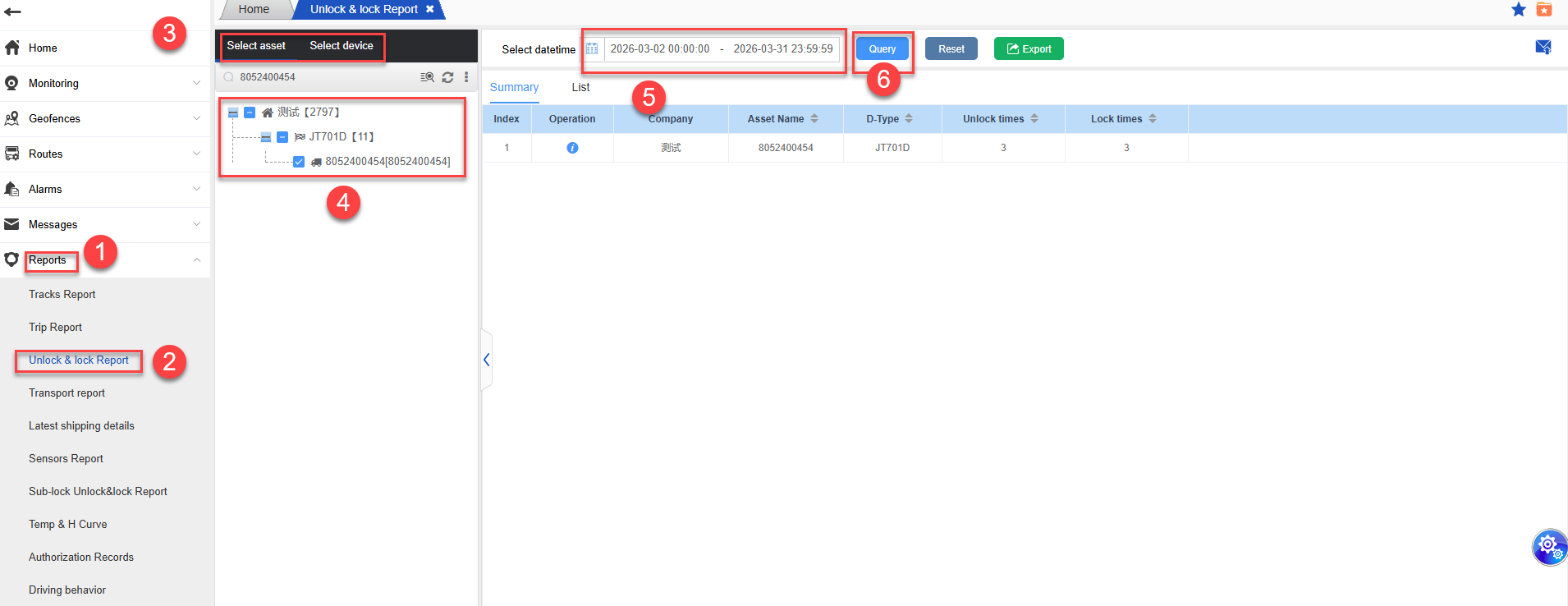Click the green Export button
The height and width of the screenshot is (606, 1568).
1028,49
